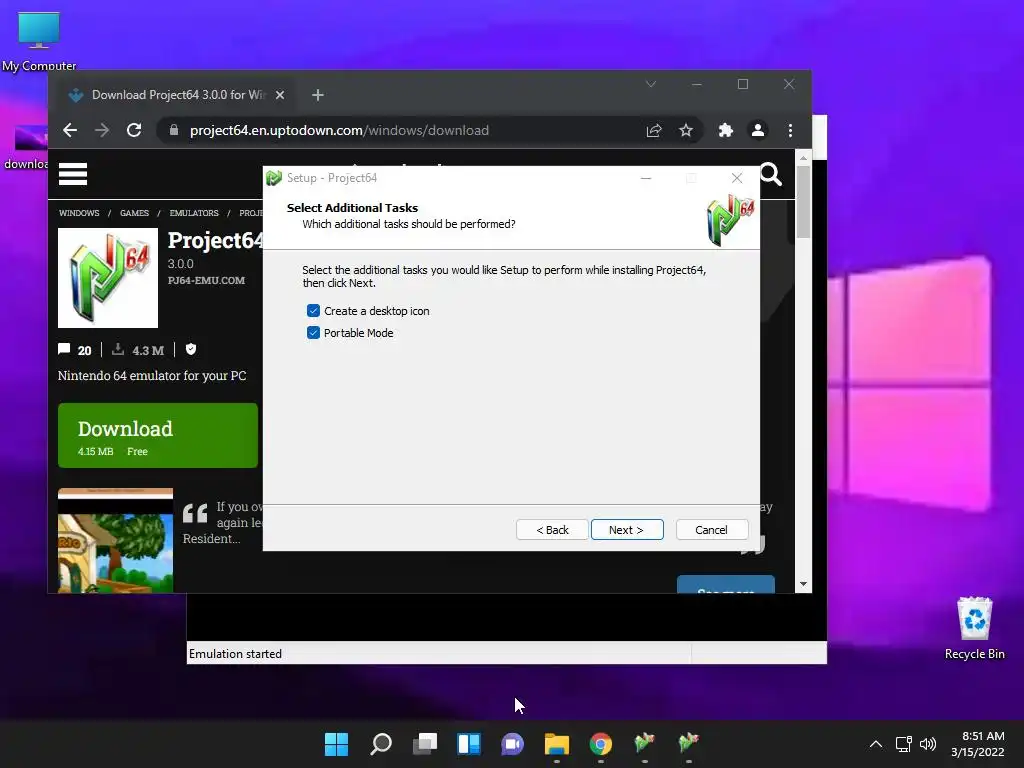Enable Create a desktop icon checkbox
The width and height of the screenshot is (1024, 768).
[x=313, y=311]
